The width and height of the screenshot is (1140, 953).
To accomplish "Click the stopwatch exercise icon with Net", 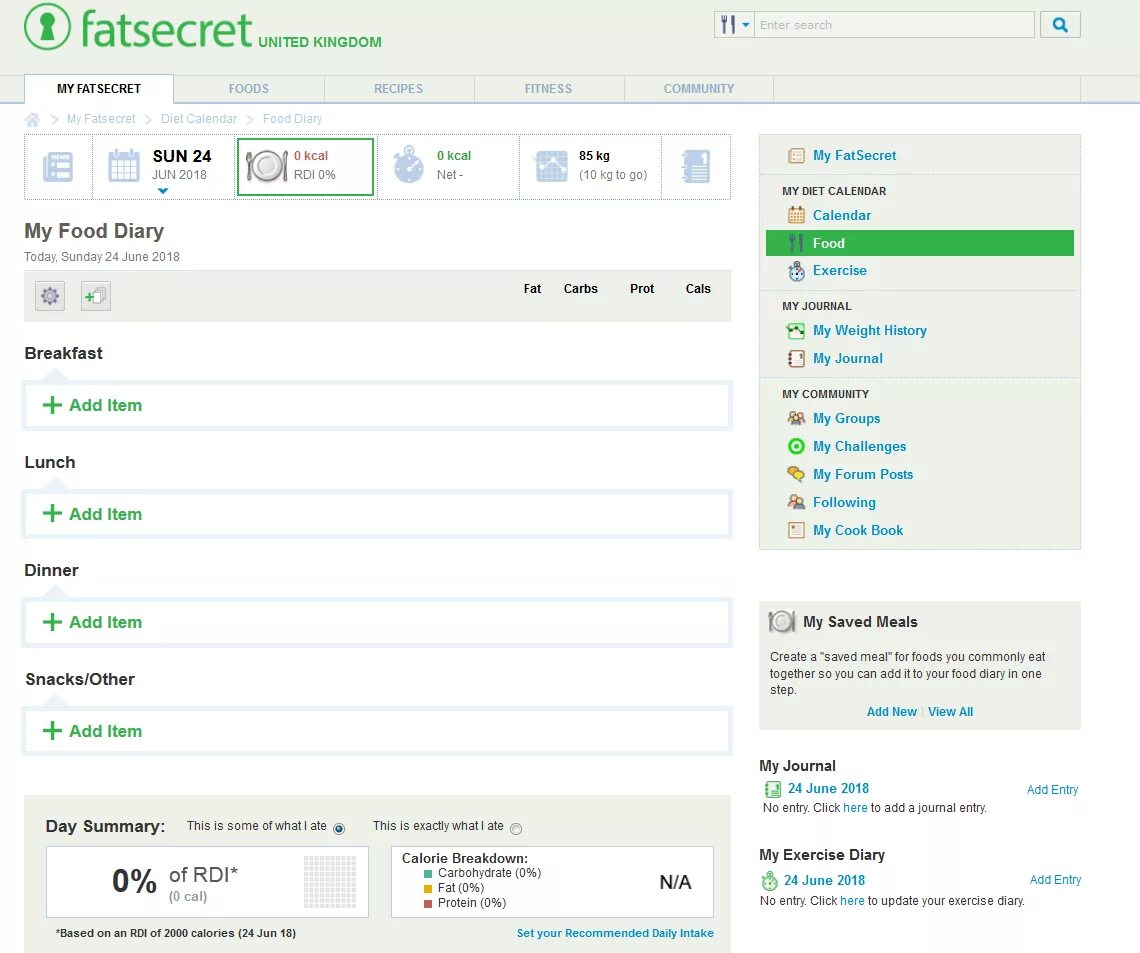I will [409, 165].
